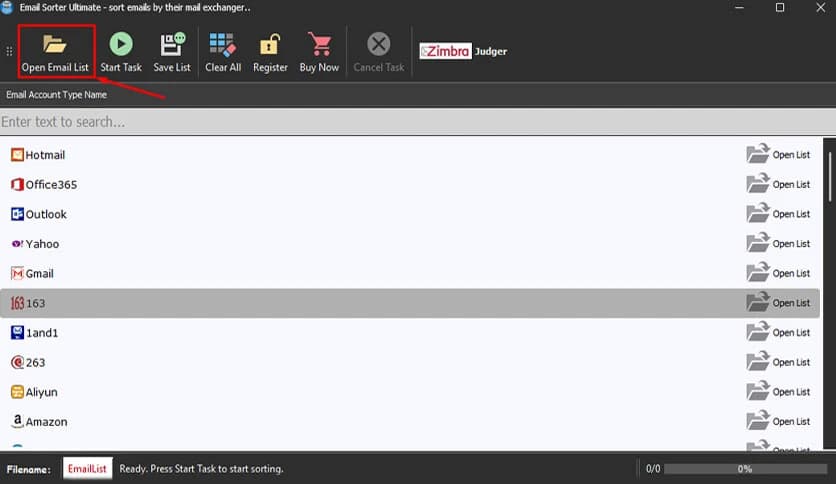Screen dimensions: 836x484
Task: Open List for Gmail
Action: click(x=778, y=273)
